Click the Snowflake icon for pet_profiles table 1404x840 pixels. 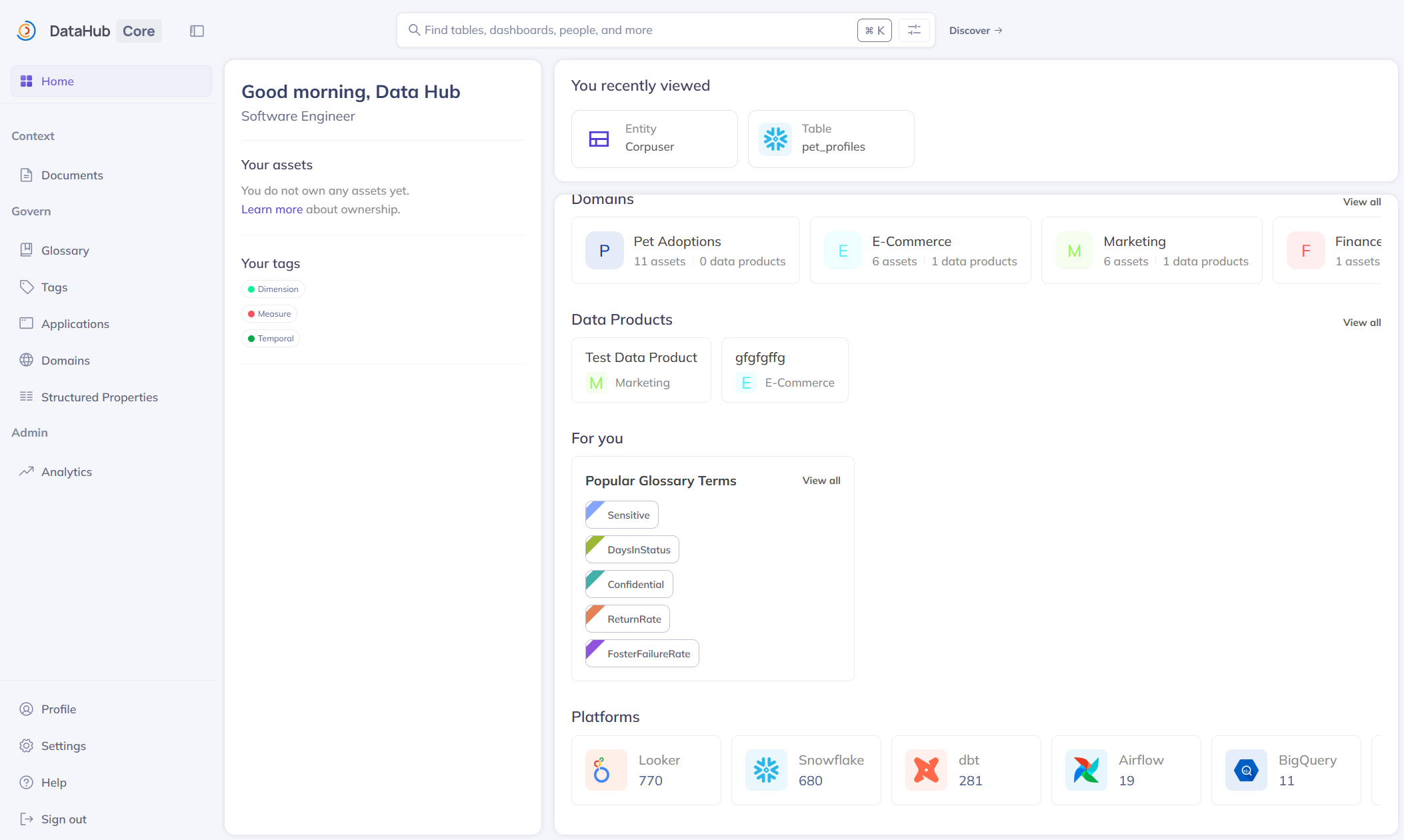click(x=775, y=139)
